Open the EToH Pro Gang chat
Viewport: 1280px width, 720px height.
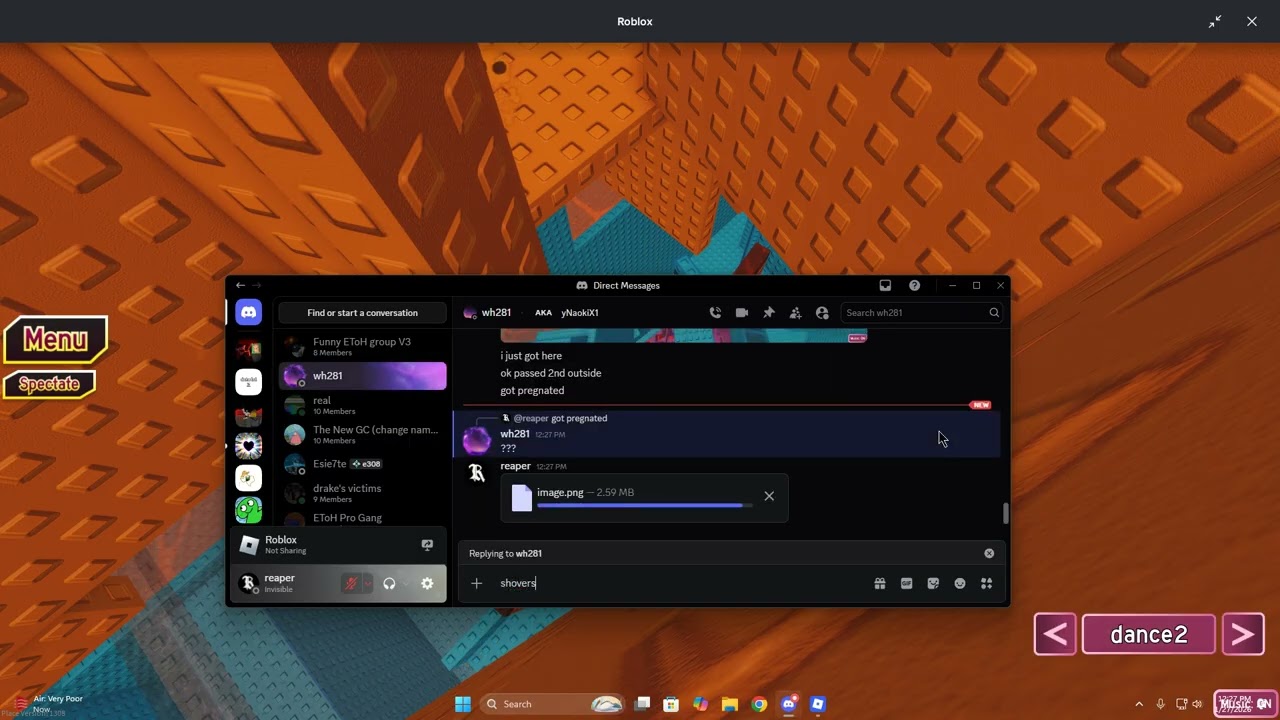point(362,518)
